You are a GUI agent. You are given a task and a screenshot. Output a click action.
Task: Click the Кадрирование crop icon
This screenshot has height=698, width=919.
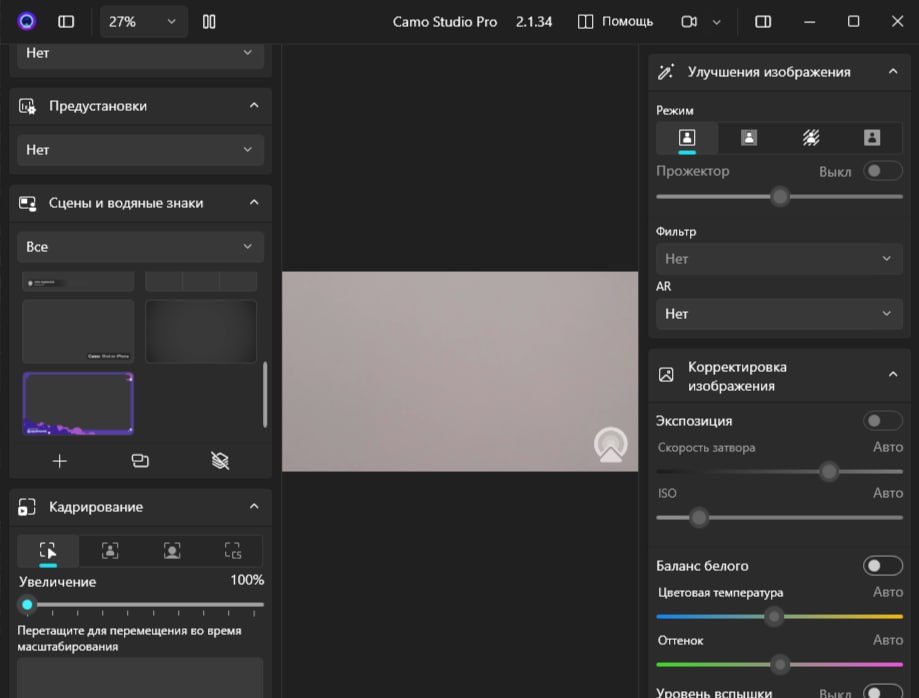(27, 507)
